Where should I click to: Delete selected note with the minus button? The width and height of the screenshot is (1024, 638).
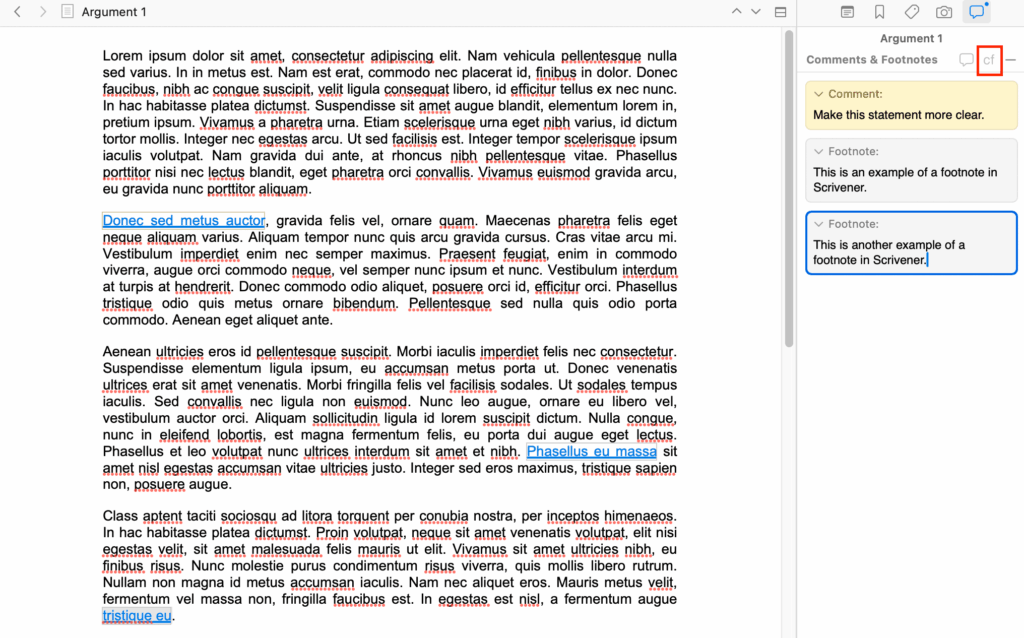(x=1011, y=60)
